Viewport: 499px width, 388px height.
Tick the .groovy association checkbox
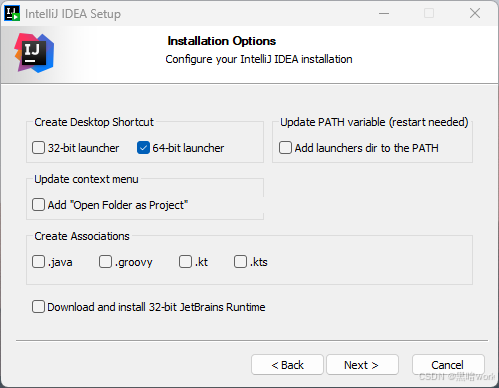coord(105,262)
